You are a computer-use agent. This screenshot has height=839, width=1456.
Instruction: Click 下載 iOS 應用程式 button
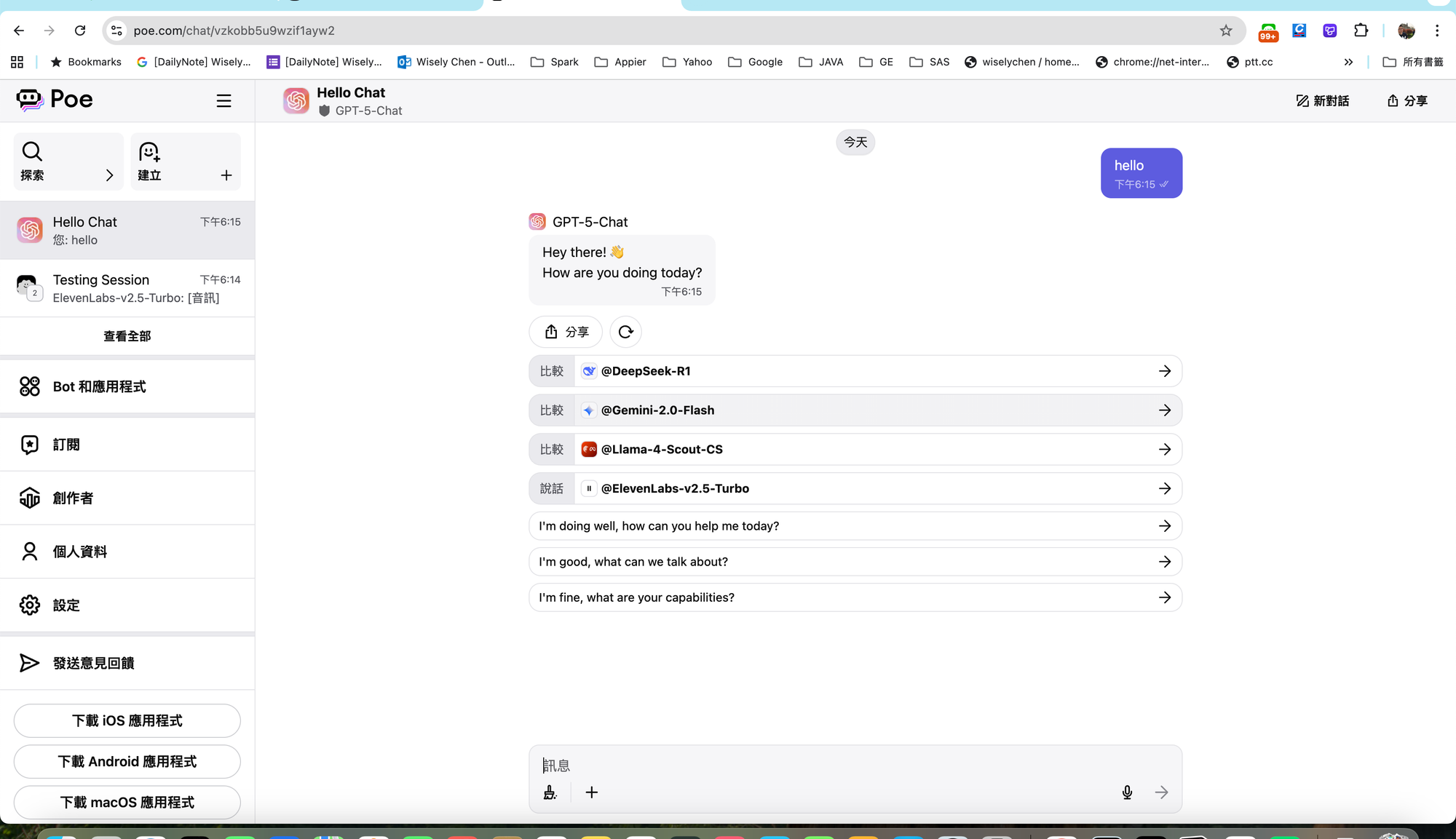coord(127,720)
